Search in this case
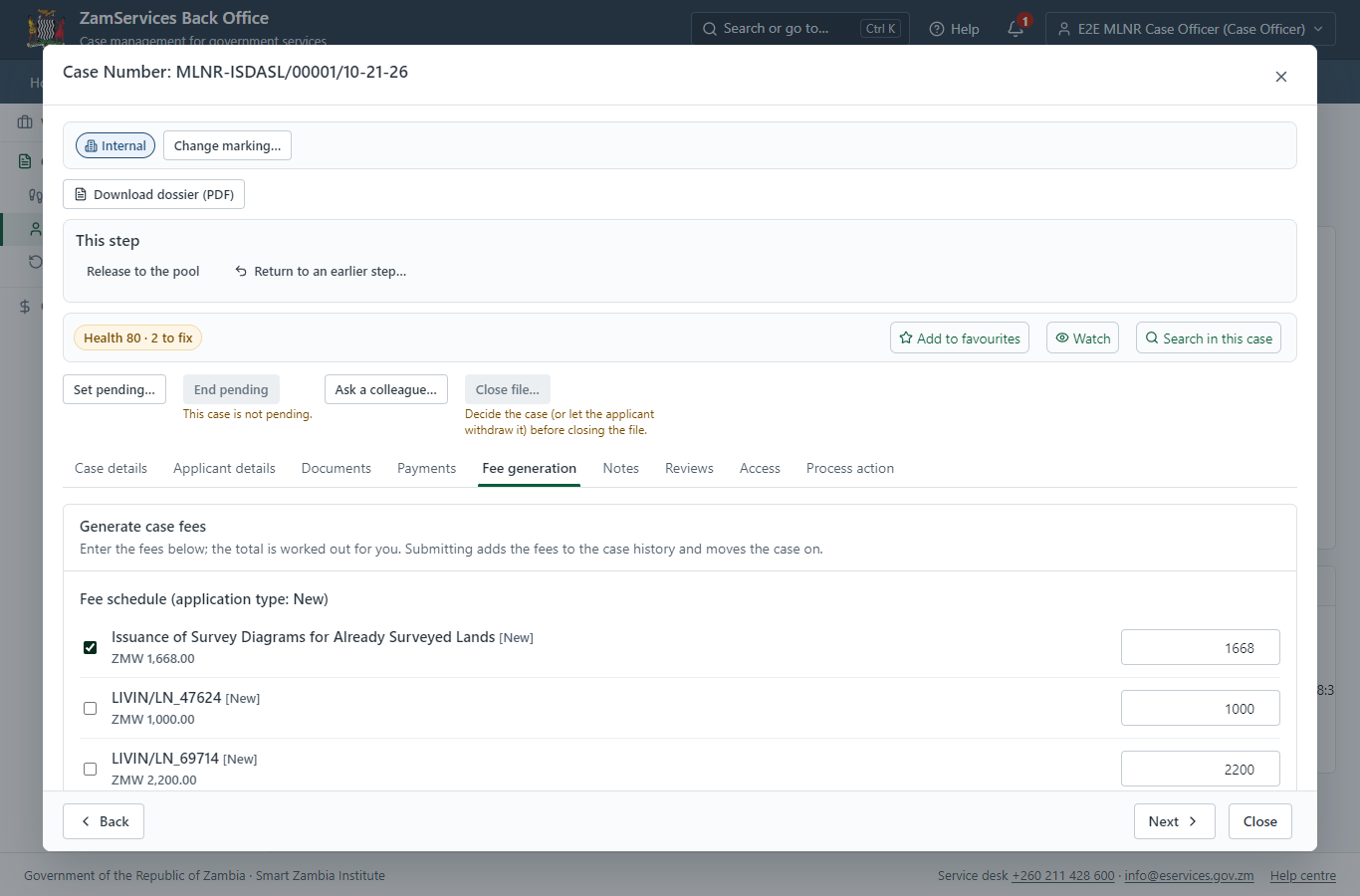The width and height of the screenshot is (1360, 896). [1209, 337]
